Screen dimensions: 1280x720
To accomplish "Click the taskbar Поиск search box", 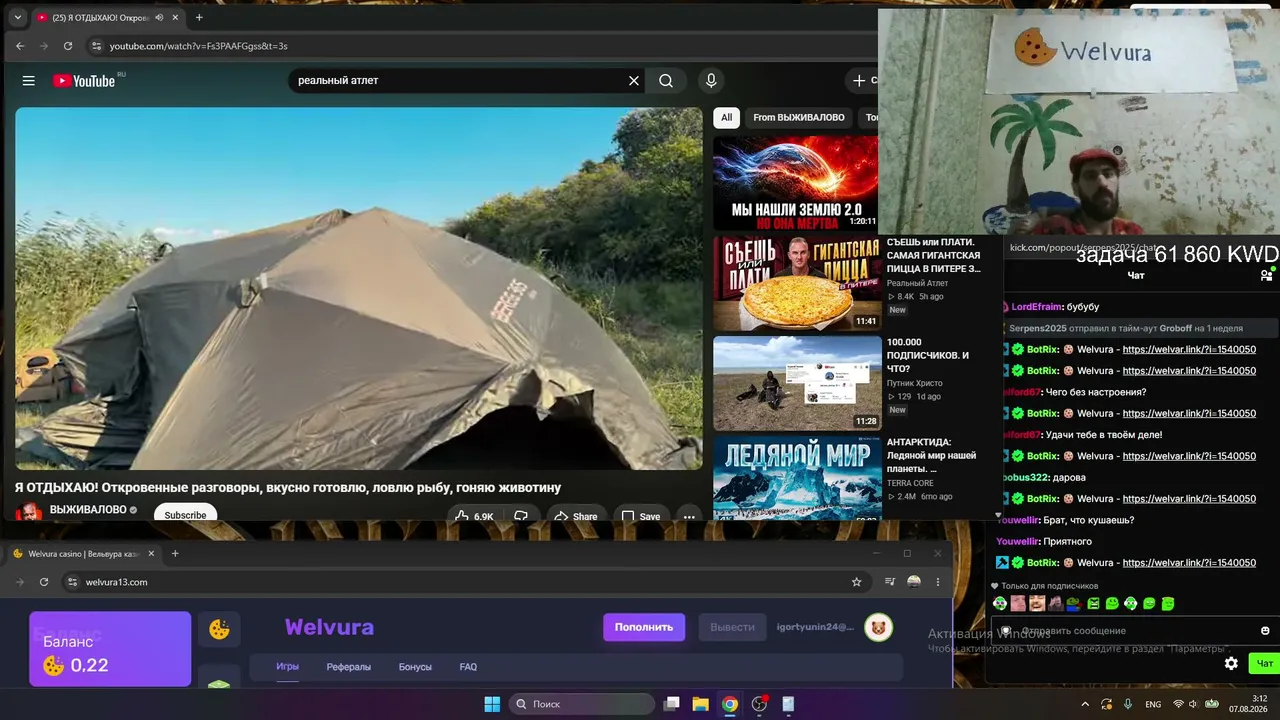I will pyautogui.click(x=582, y=704).
